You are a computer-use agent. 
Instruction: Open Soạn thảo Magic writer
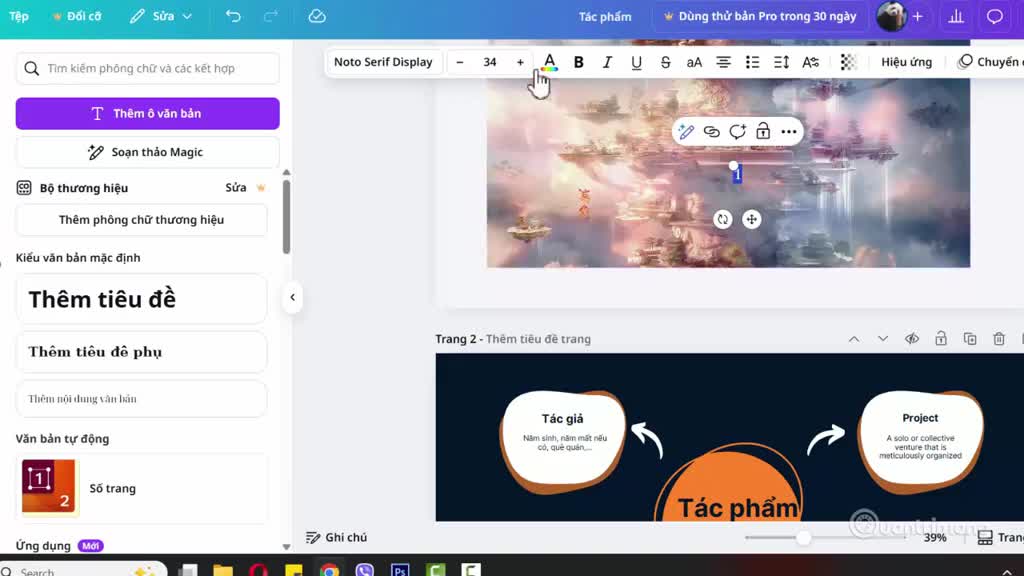pyautogui.click(x=148, y=152)
